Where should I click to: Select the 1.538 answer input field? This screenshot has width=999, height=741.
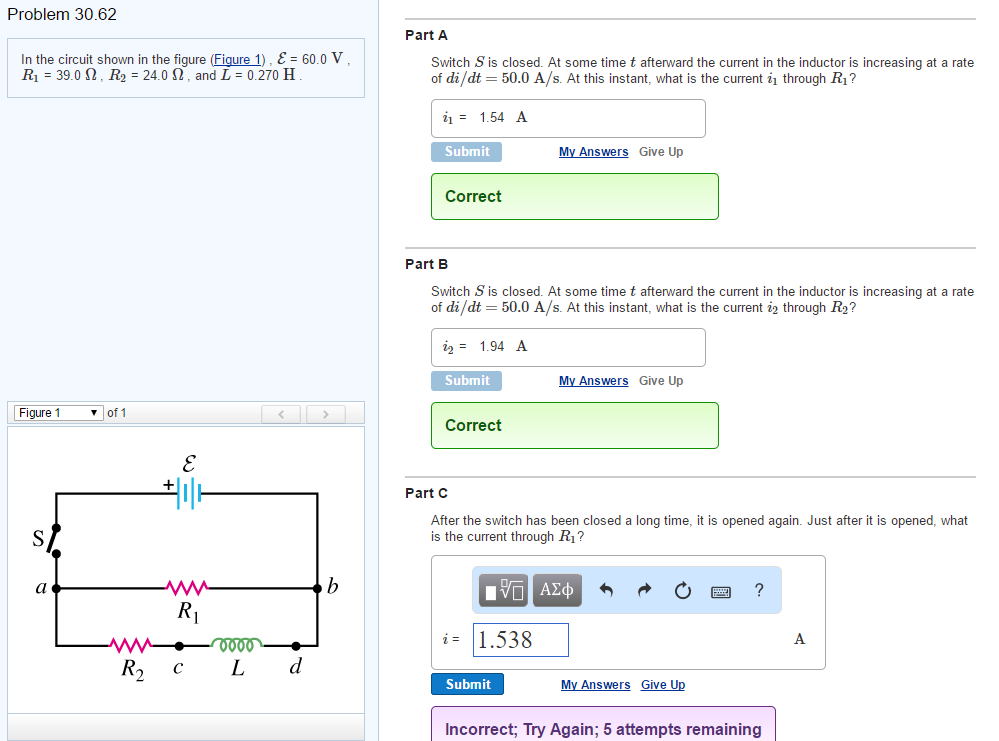point(520,639)
